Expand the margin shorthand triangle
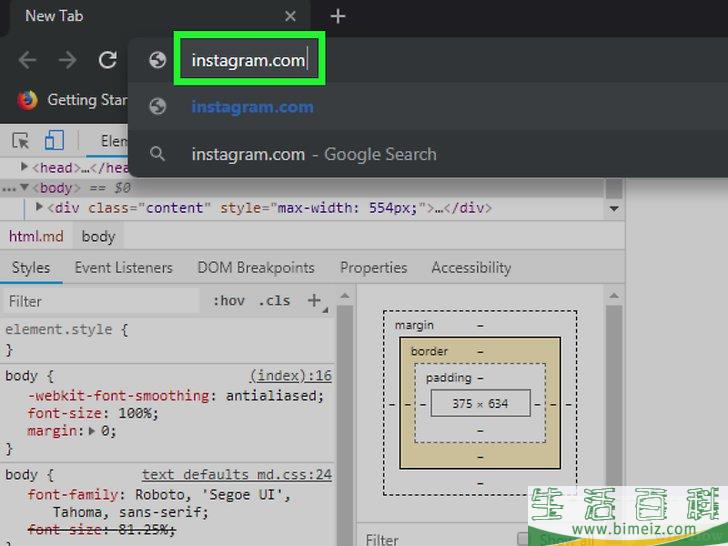 (92, 431)
